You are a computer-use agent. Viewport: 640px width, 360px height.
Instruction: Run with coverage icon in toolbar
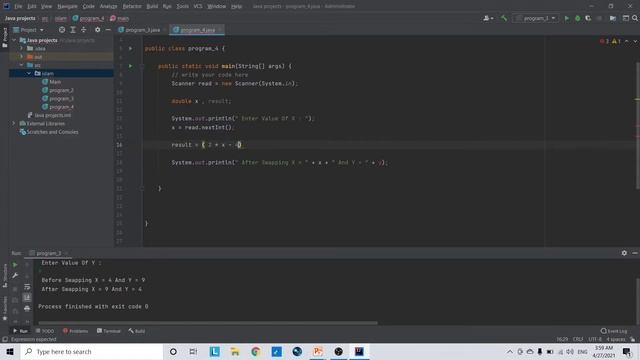[x=588, y=18]
